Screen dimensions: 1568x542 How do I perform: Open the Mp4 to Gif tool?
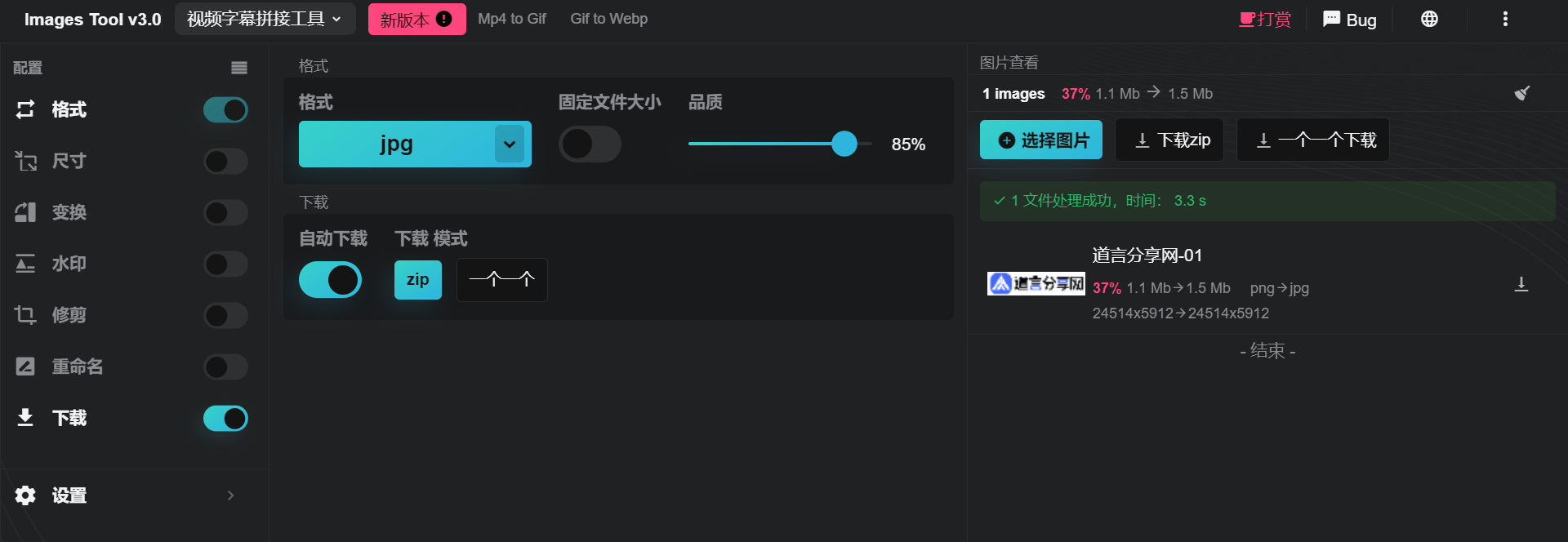click(512, 19)
